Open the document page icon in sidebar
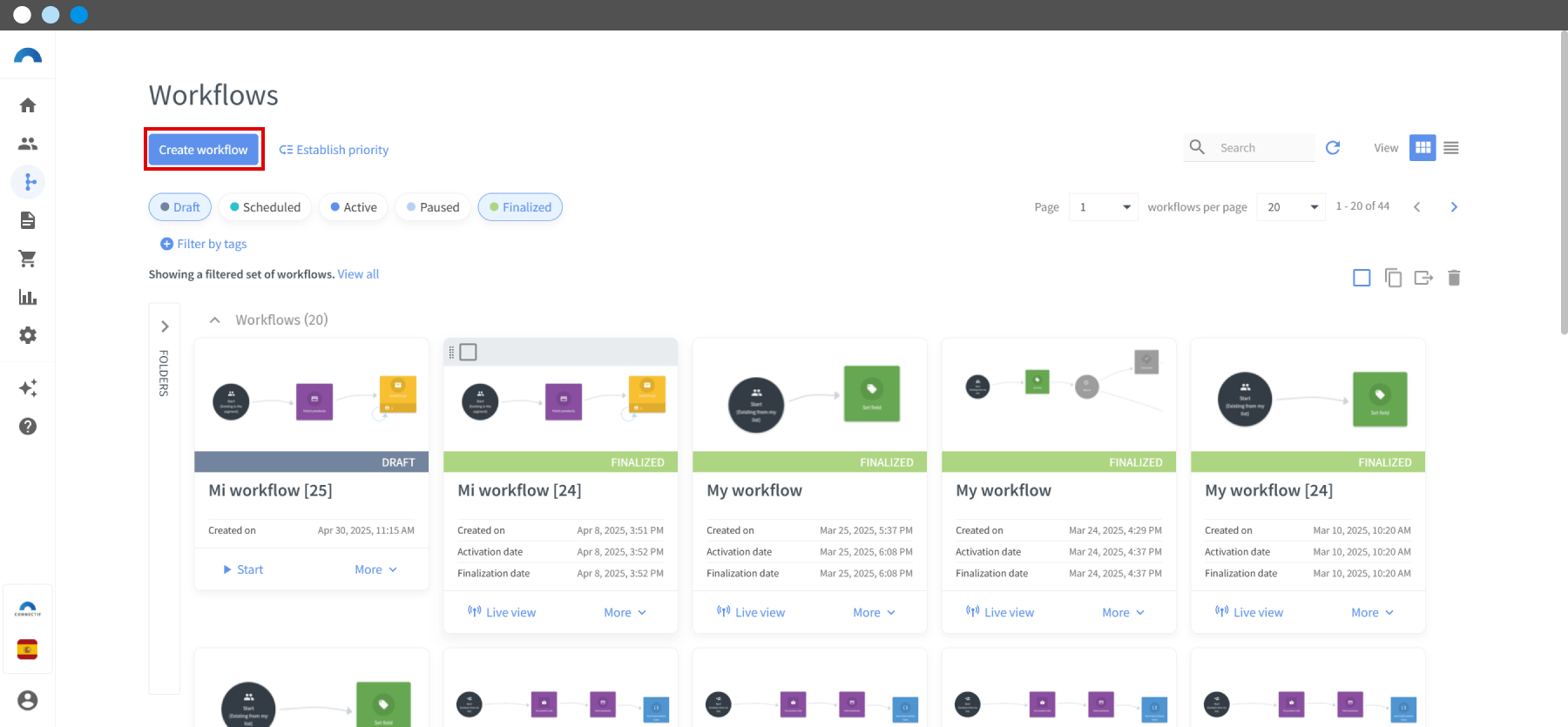Screen dimensions: 1568x727 pos(28,220)
